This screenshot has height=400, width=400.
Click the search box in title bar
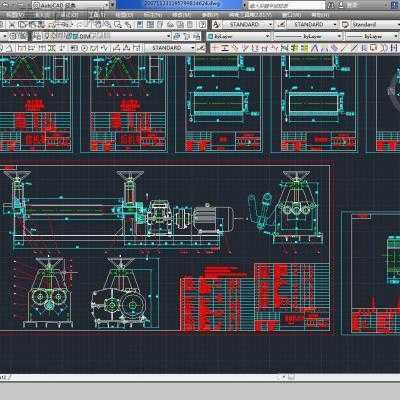pos(286,5)
